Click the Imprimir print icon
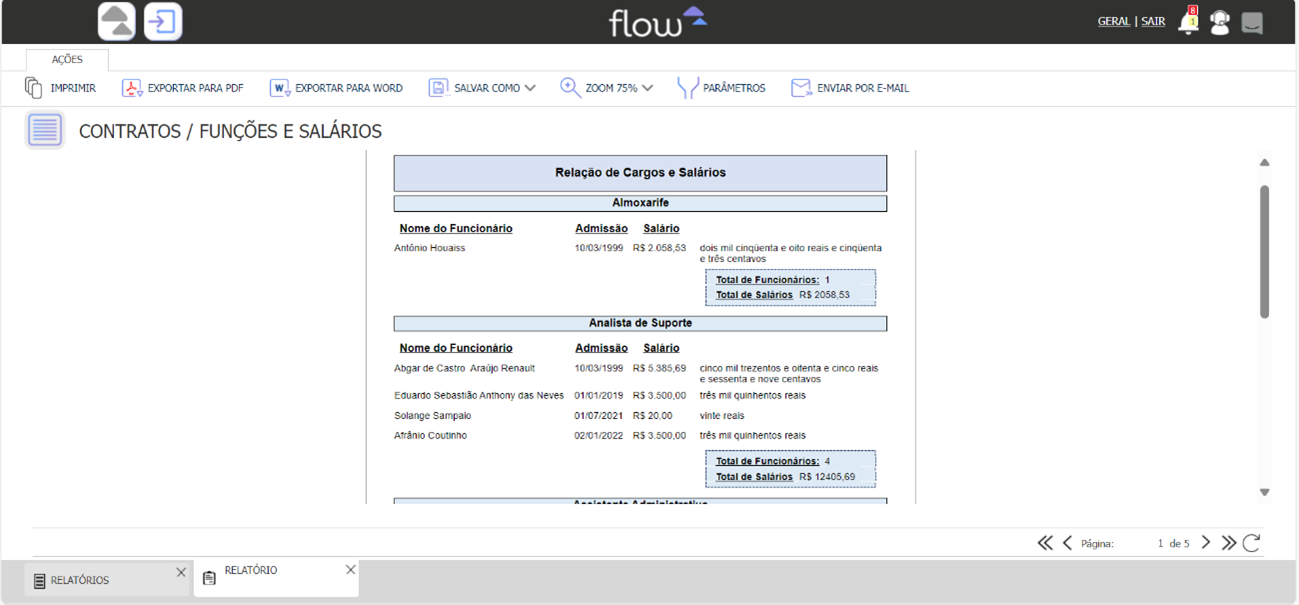1299x605 pixels. [x=34, y=88]
